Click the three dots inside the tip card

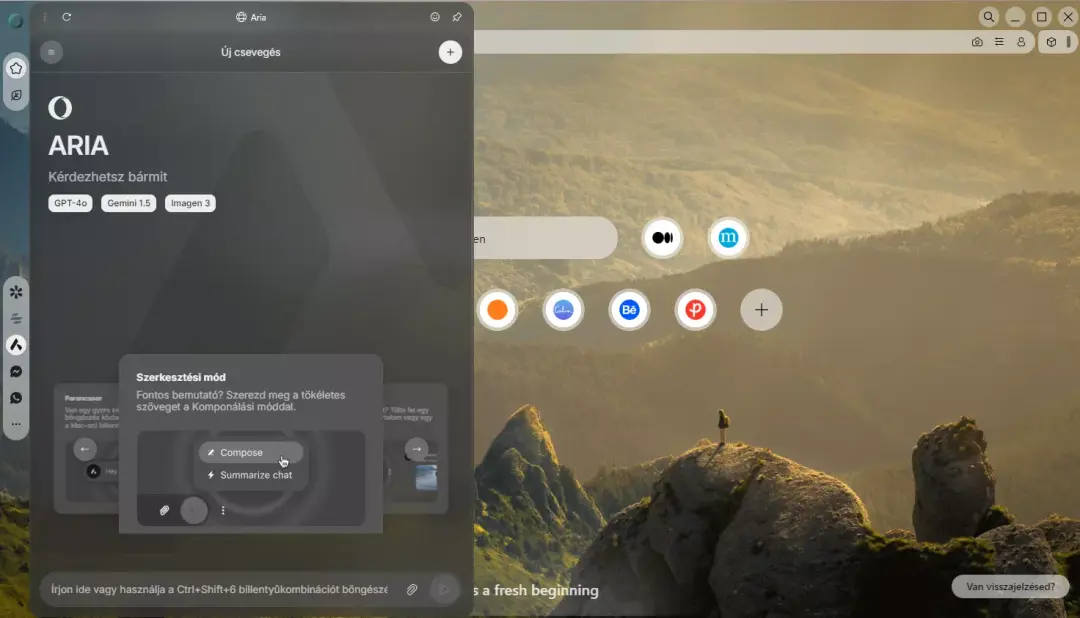click(x=223, y=511)
